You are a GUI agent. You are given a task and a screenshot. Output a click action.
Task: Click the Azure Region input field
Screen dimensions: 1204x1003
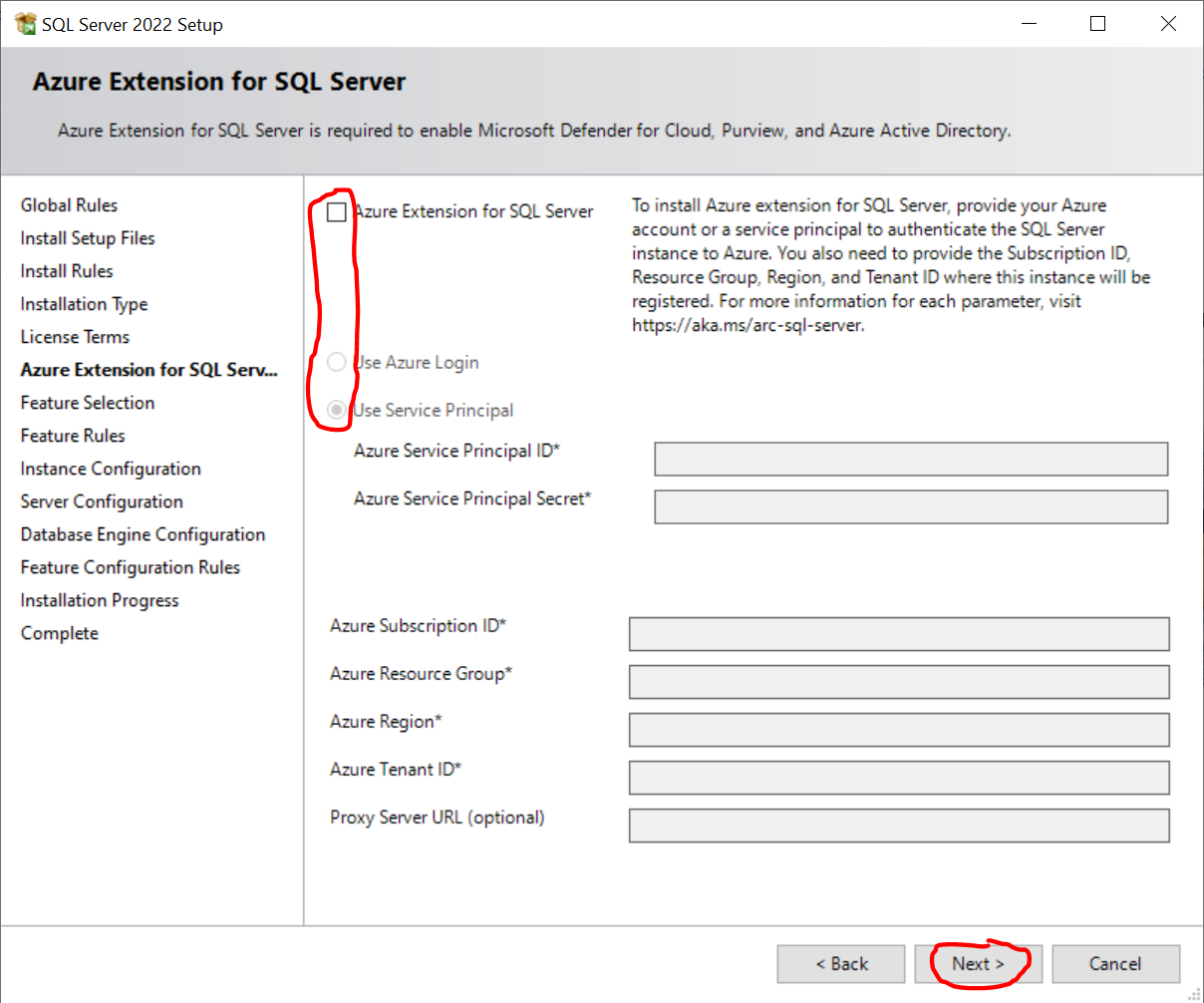pyautogui.click(x=899, y=730)
